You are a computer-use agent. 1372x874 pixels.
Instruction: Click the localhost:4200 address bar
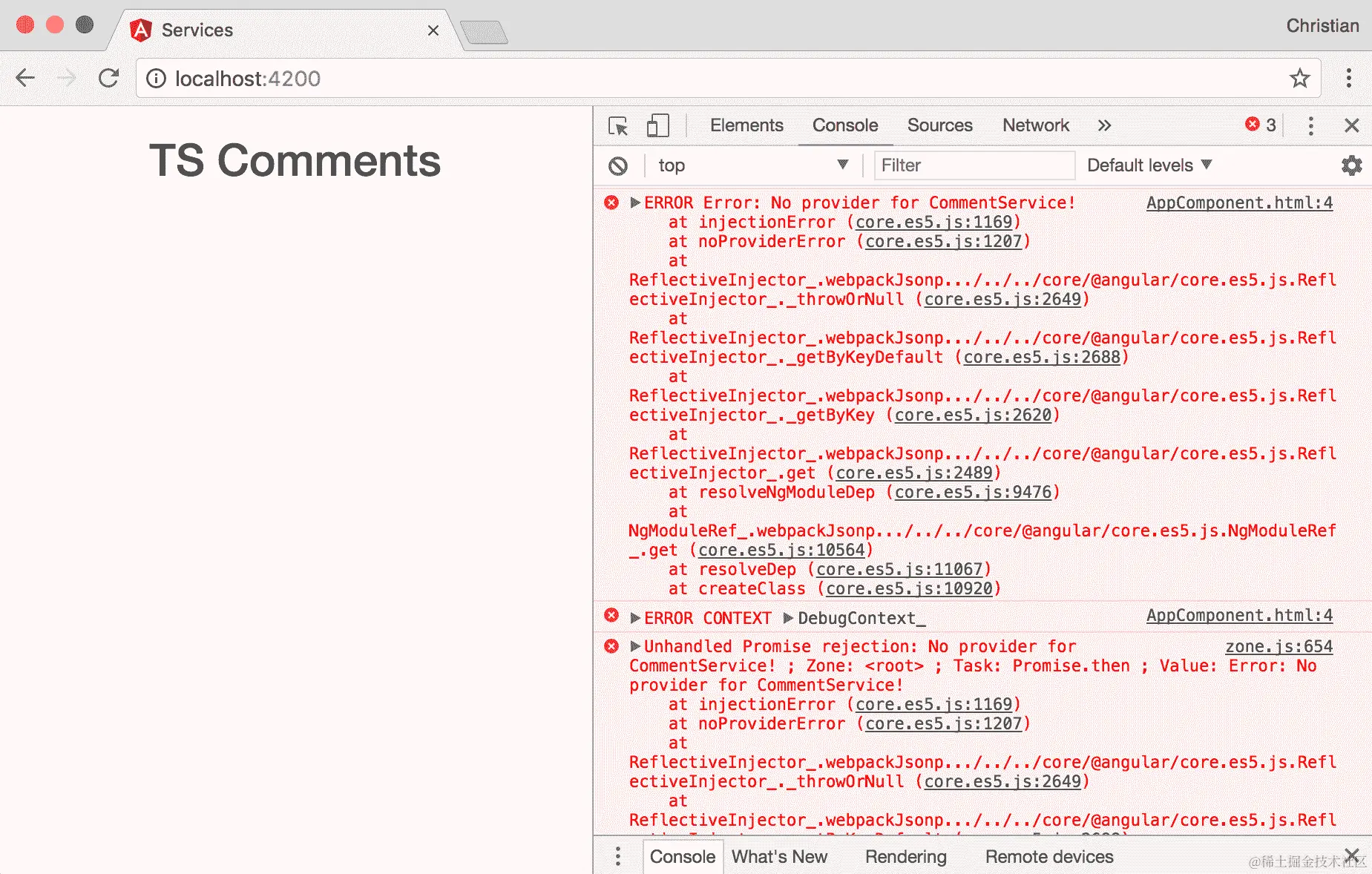tap(727, 78)
